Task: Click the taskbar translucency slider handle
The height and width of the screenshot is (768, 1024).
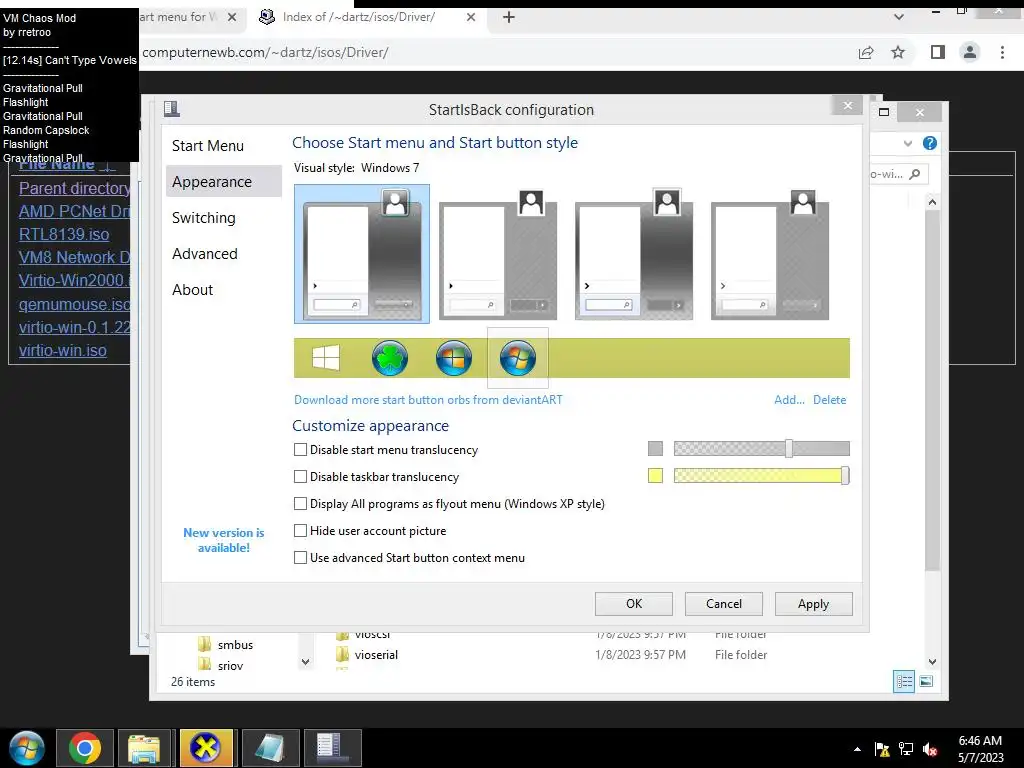Action: point(845,475)
